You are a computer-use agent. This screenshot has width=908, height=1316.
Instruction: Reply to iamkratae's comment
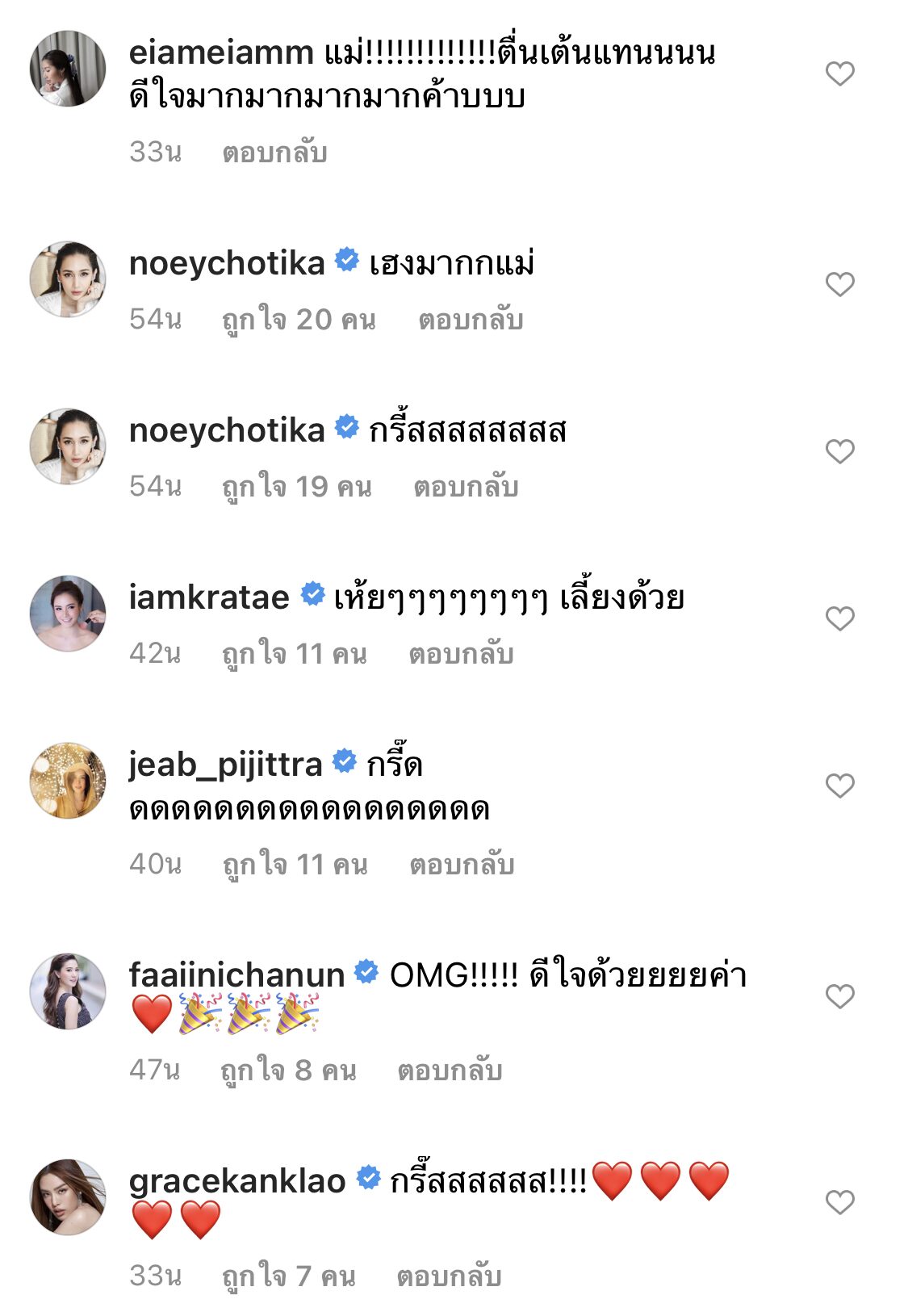point(461,653)
